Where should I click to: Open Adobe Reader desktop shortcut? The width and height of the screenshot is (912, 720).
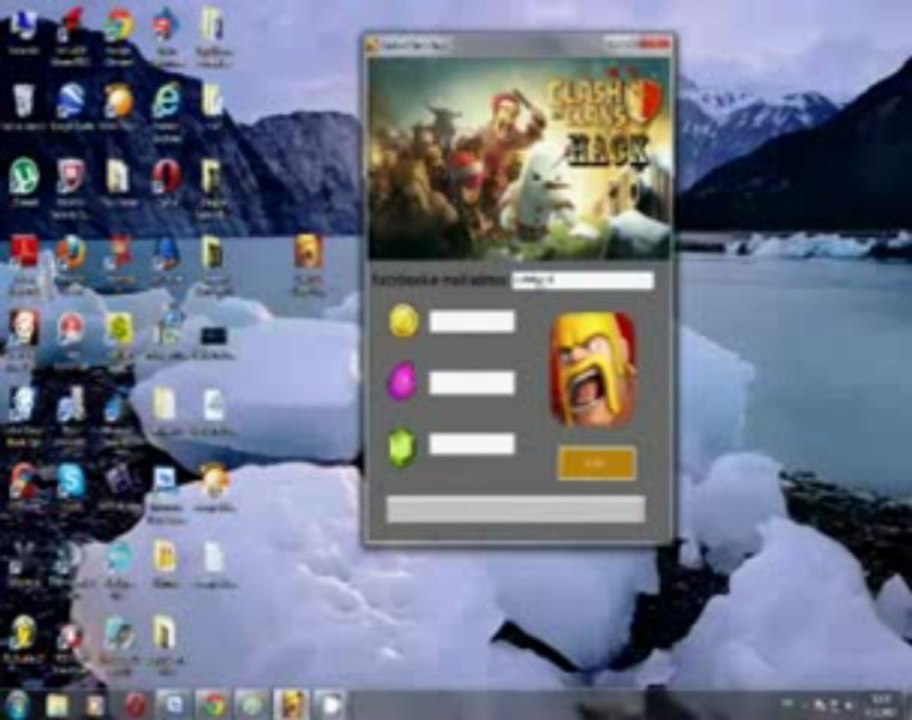[23, 252]
